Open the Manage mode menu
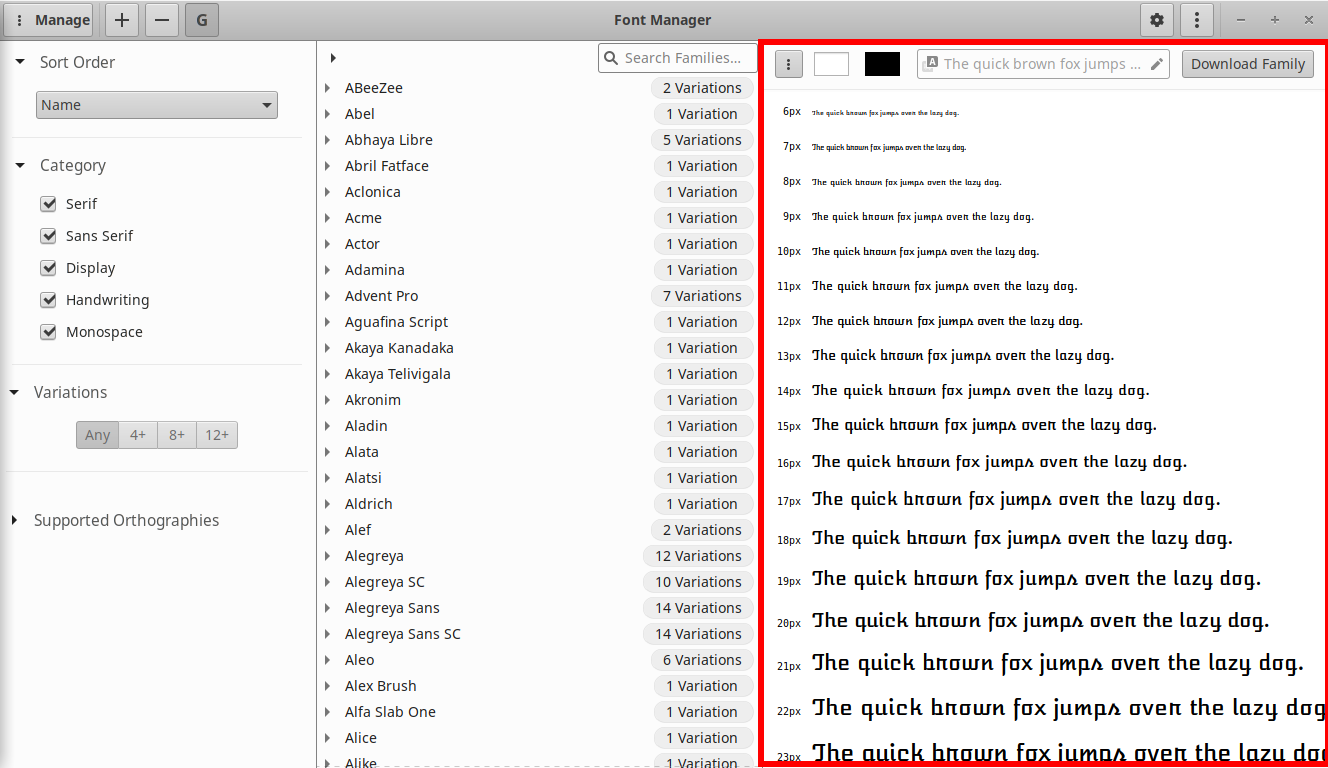1328x768 pixels. pos(49,20)
